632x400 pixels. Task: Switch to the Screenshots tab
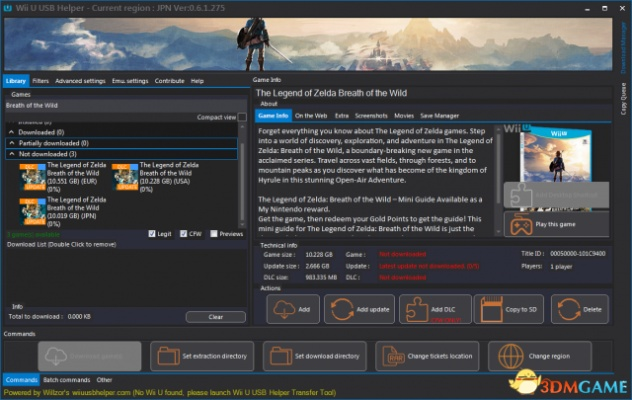click(x=371, y=116)
